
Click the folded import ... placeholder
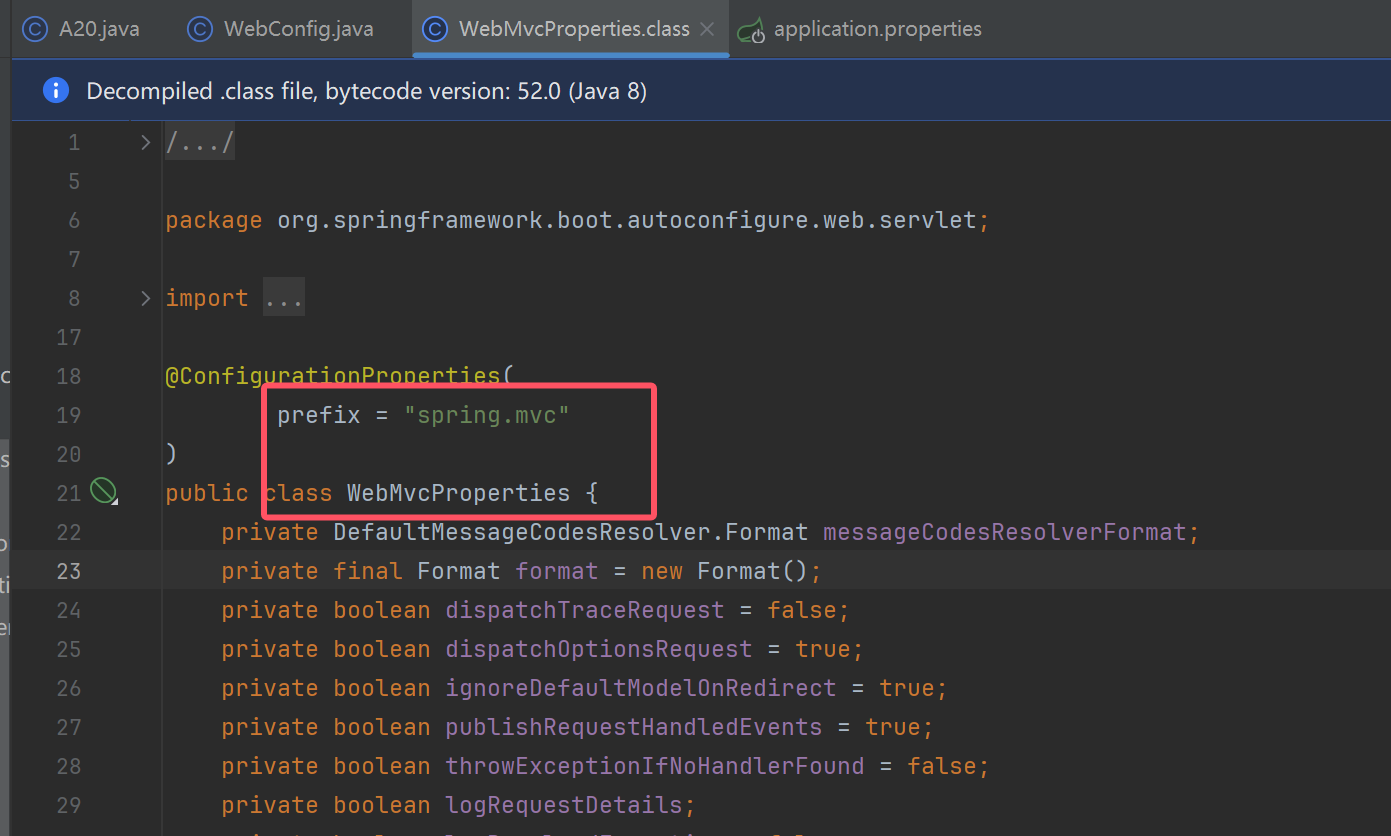tap(284, 298)
